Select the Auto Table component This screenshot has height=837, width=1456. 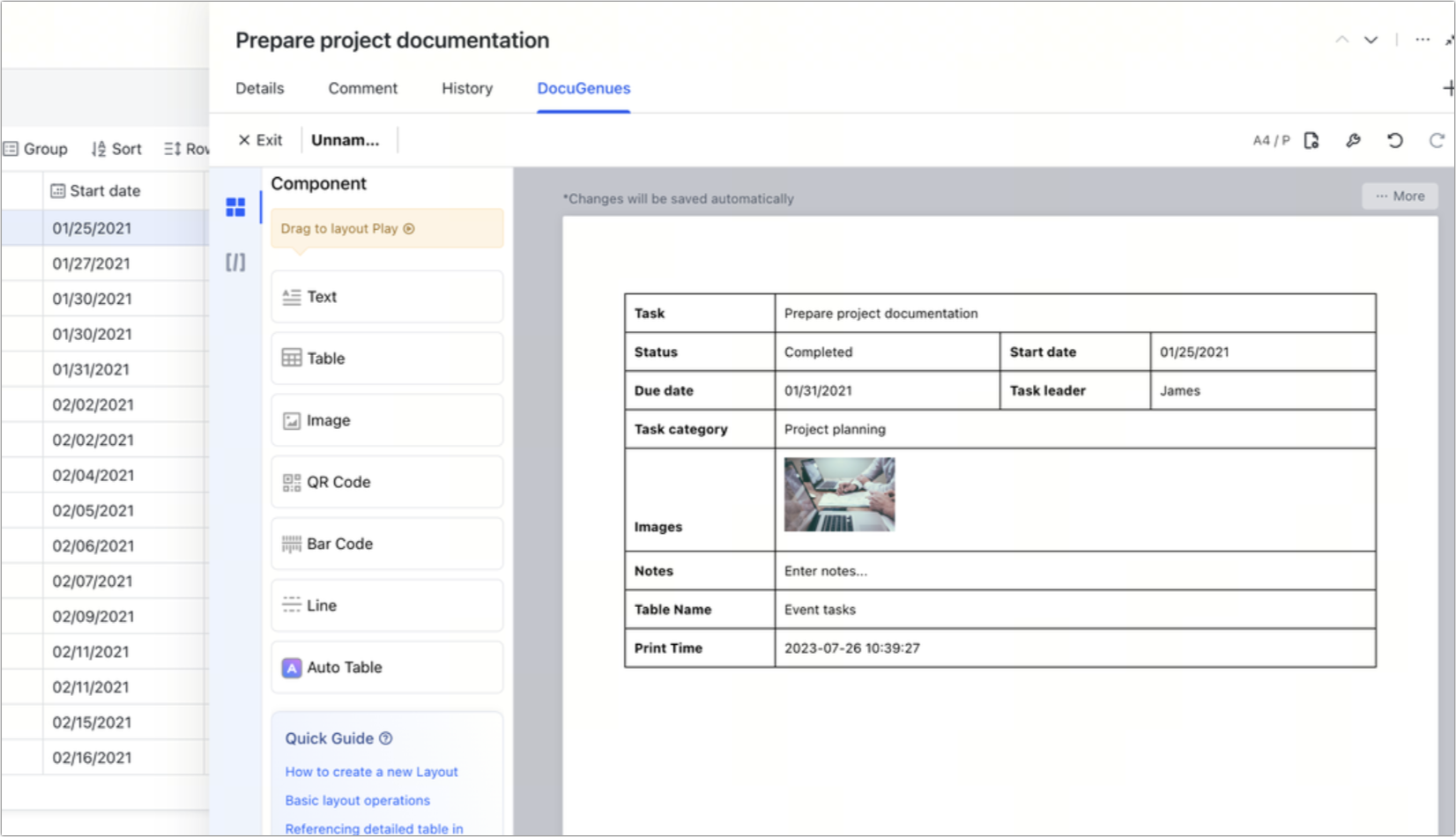[386, 667]
